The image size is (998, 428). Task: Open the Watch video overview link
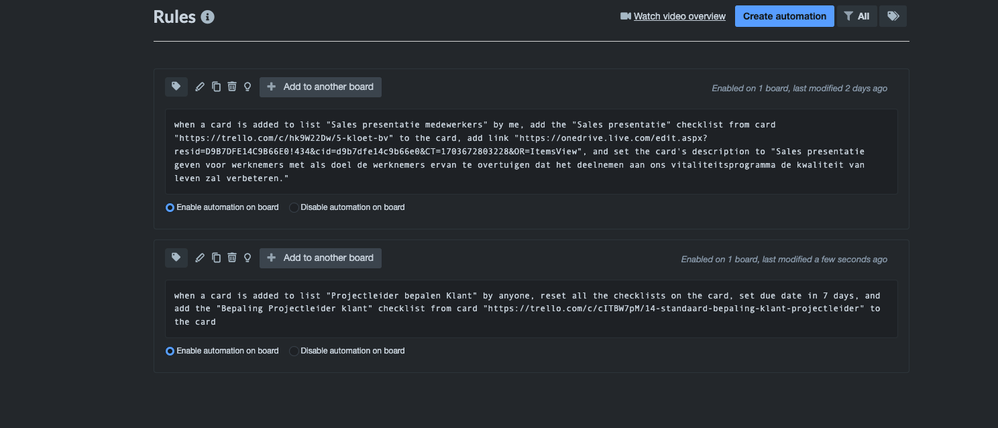click(679, 16)
